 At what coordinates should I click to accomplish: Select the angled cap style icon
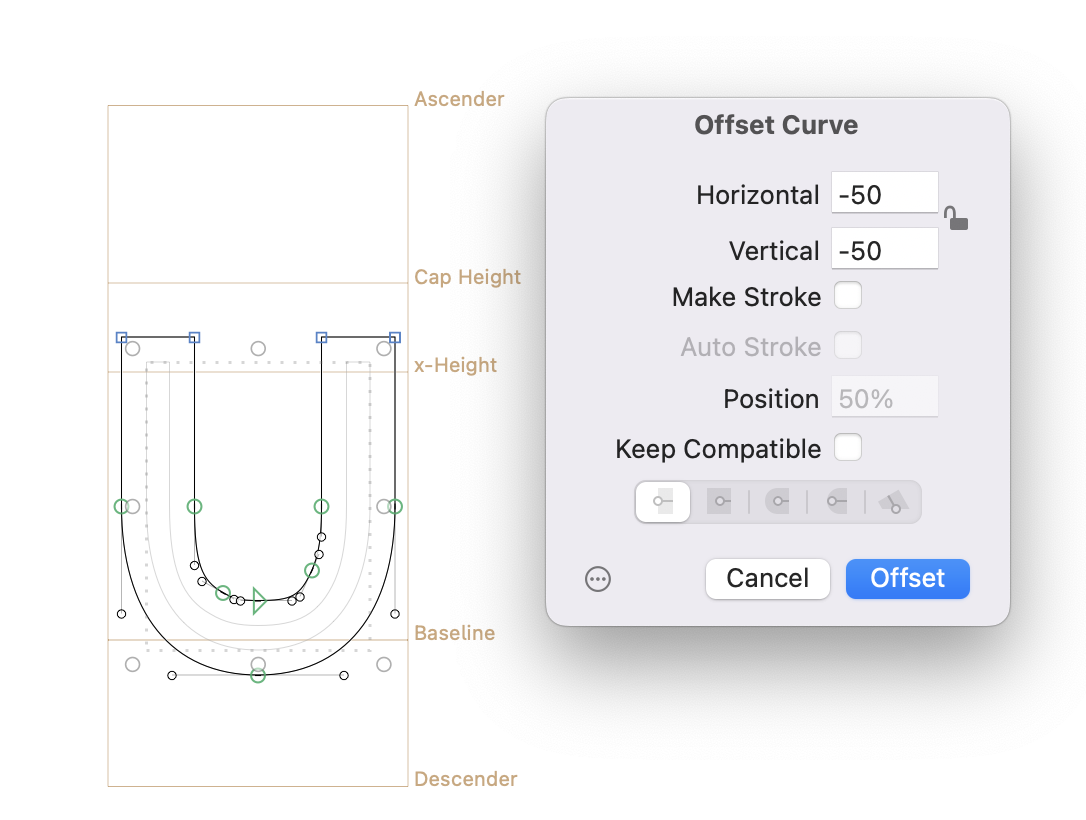click(892, 502)
